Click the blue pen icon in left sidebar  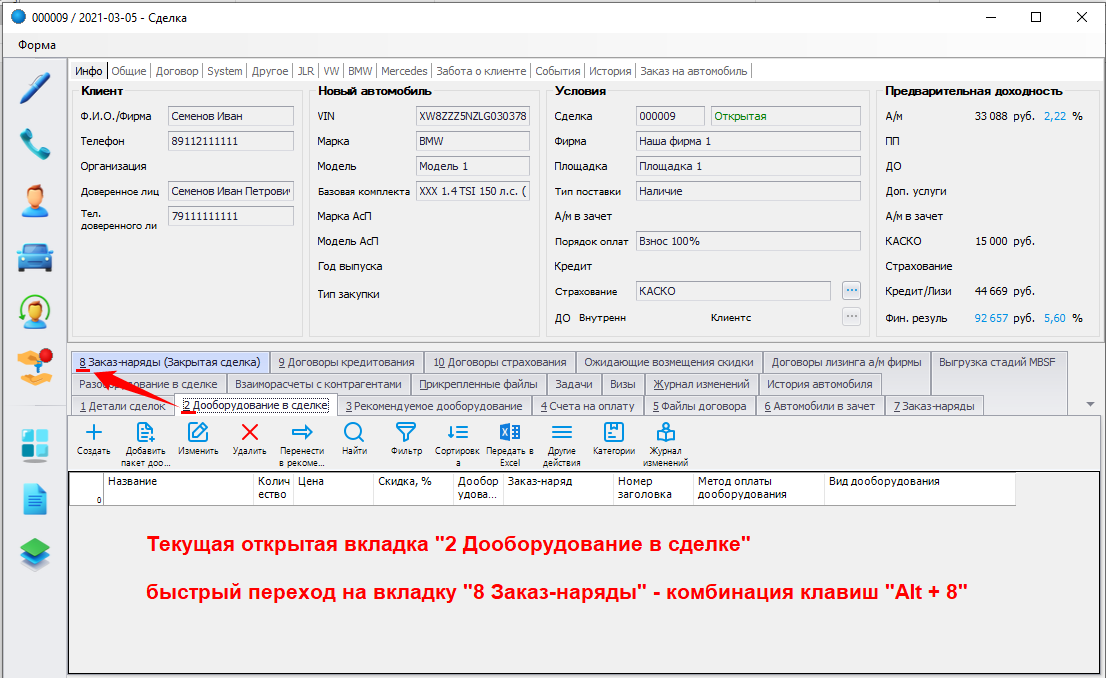pyautogui.click(x=35, y=88)
